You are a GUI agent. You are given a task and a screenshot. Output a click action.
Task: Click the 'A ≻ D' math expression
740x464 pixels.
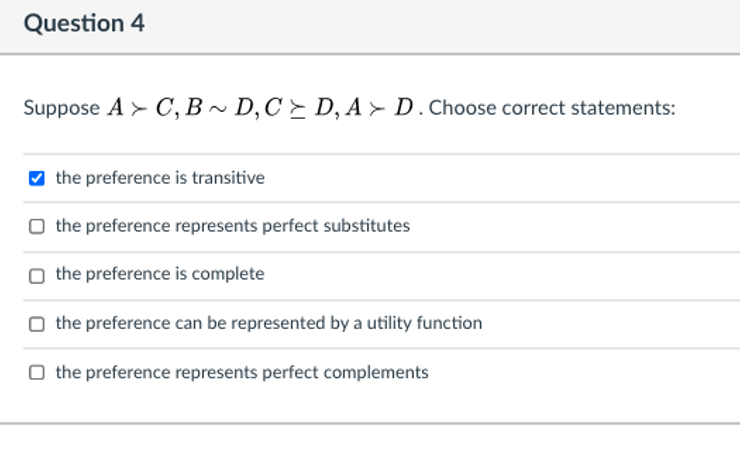(379, 108)
